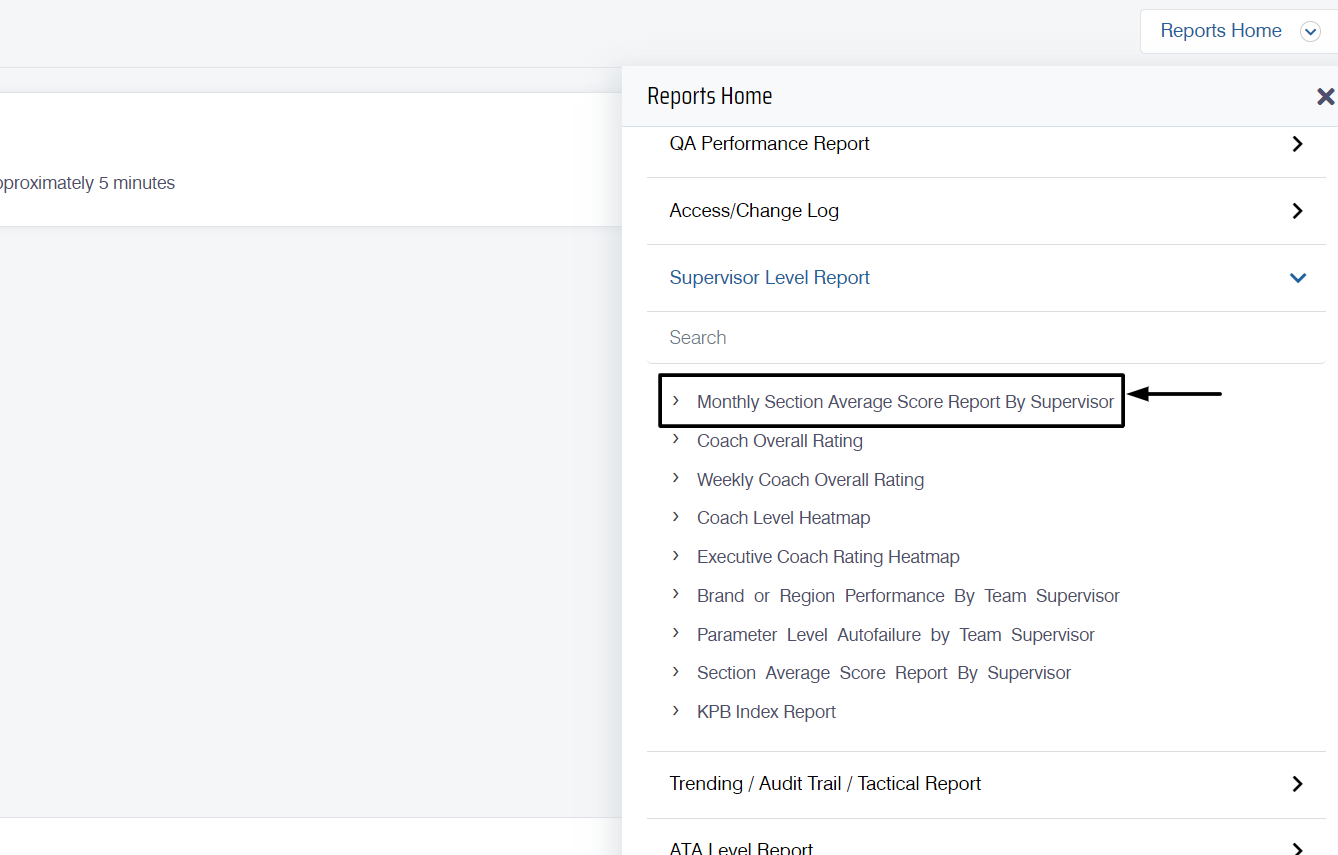The width and height of the screenshot is (1338, 855).
Task: Click the 'approximately 5 minutes' text
Action: 87,184
